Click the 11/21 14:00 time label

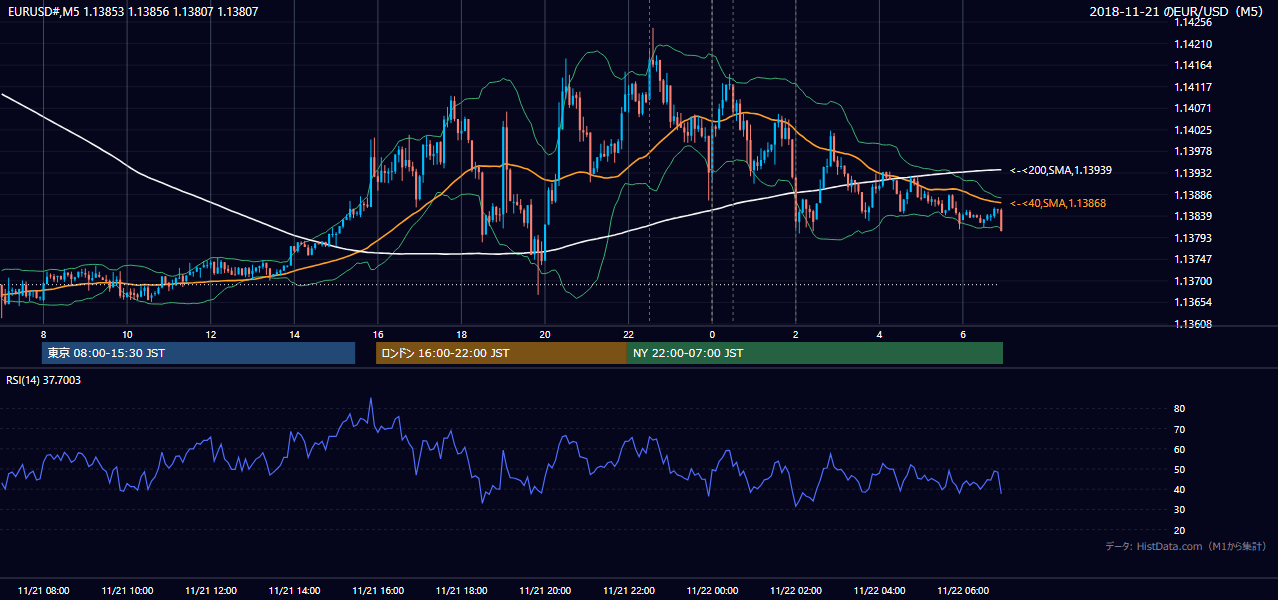click(295, 591)
